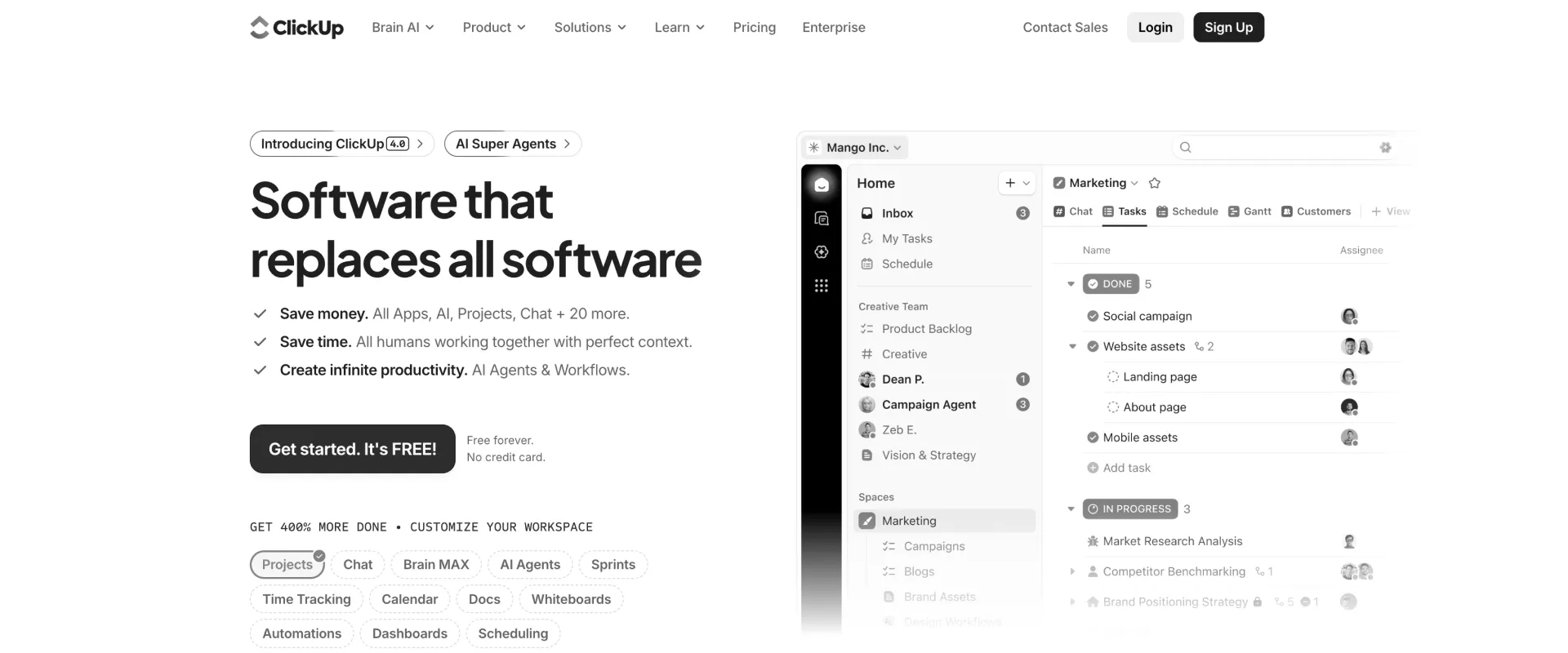This screenshot has height=653, width=1568.
Task: Open the plus dropdown next to Home
Action: click(x=1017, y=184)
